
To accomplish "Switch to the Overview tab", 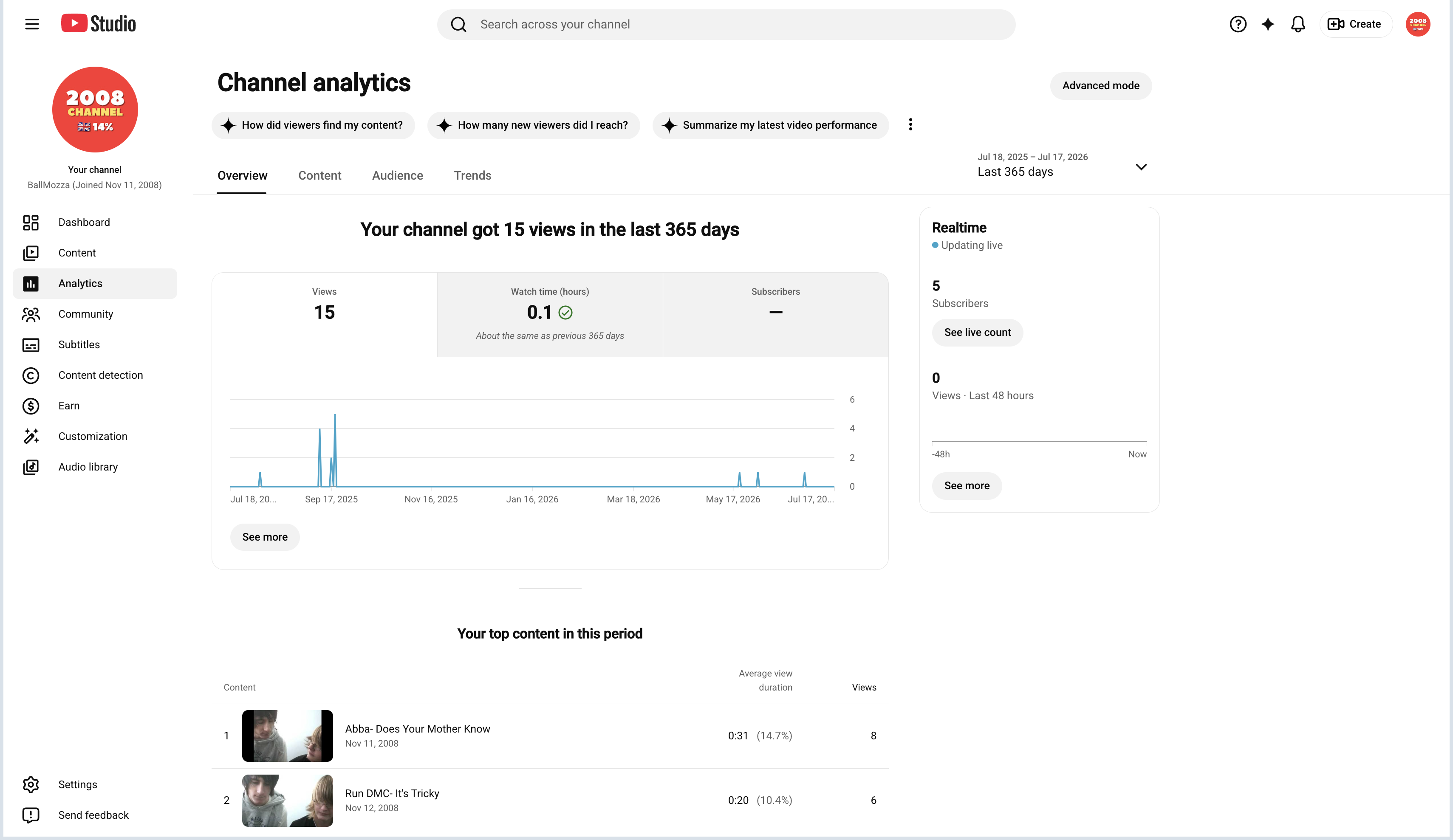I will 242,175.
